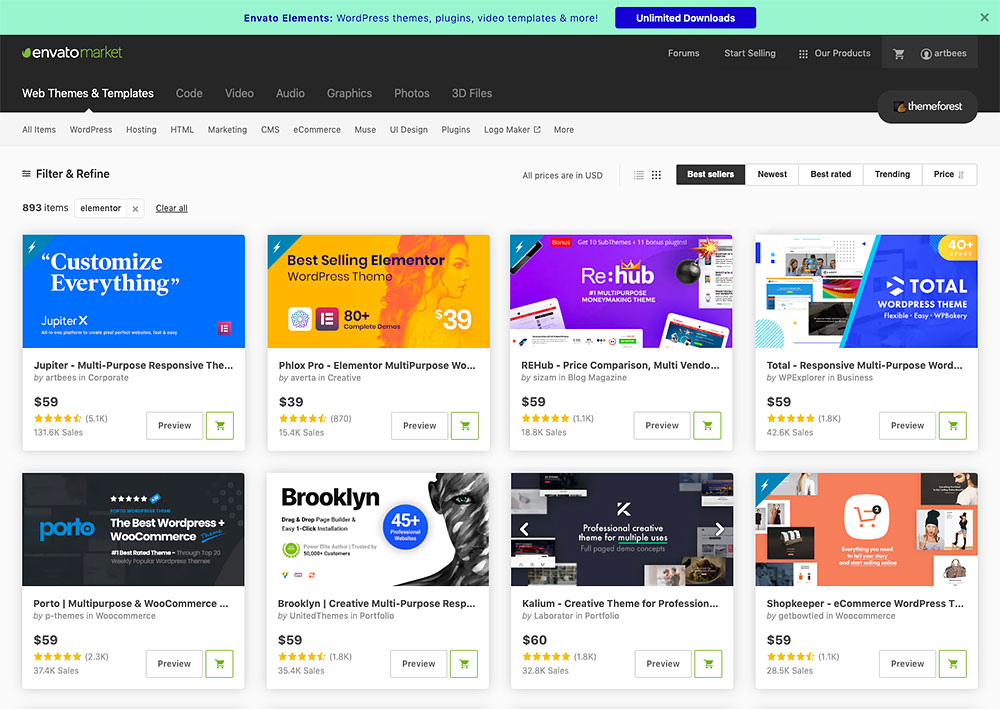Switch to list view layout

(x=638, y=175)
